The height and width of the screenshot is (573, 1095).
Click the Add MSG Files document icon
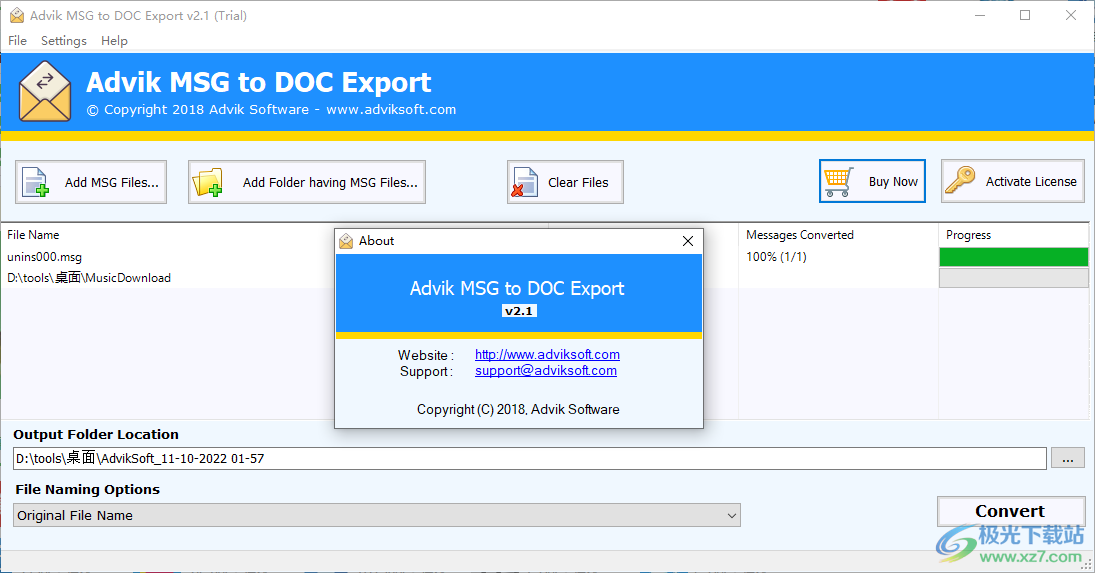click(35, 182)
